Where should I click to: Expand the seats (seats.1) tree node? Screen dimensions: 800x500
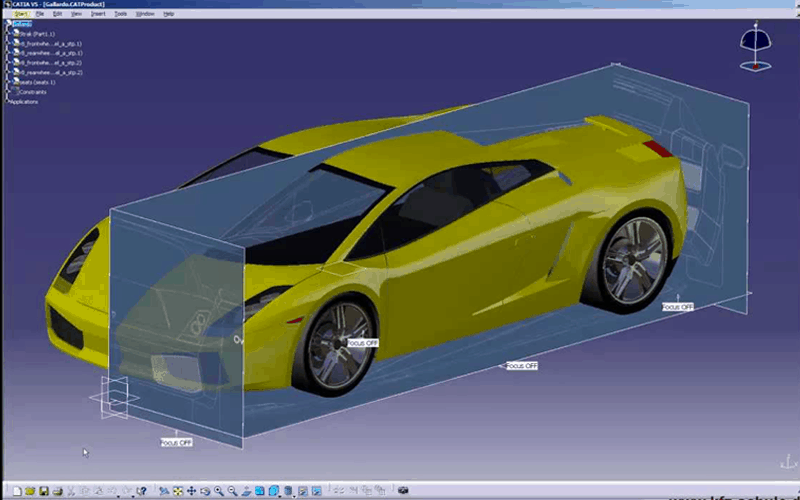tap(7, 82)
